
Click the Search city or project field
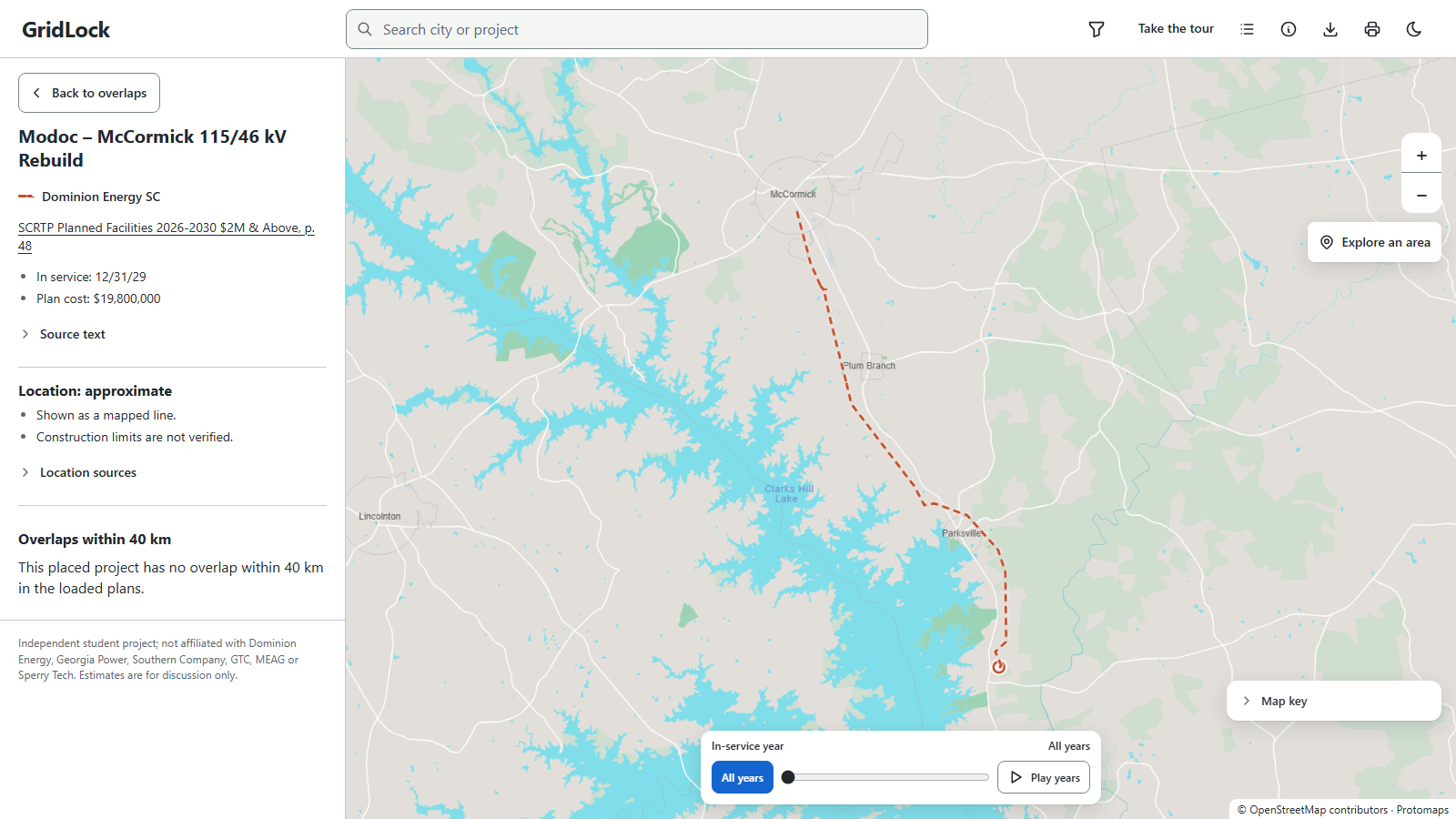pyautogui.click(x=637, y=29)
